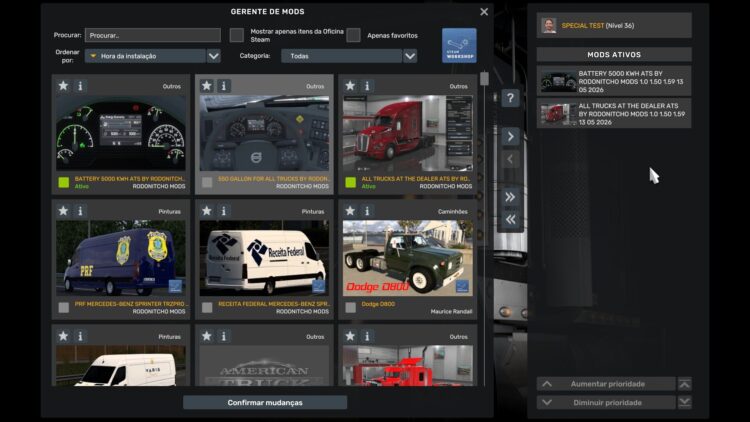Screen dimensions: 750x422
Task: Favorite the 550 Gallon mod star
Action: [x=207, y=86]
